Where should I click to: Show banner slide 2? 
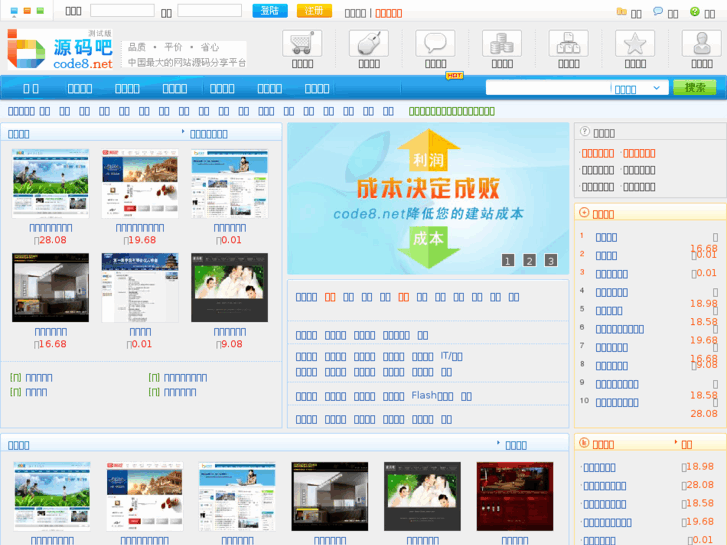(x=529, y=261)
